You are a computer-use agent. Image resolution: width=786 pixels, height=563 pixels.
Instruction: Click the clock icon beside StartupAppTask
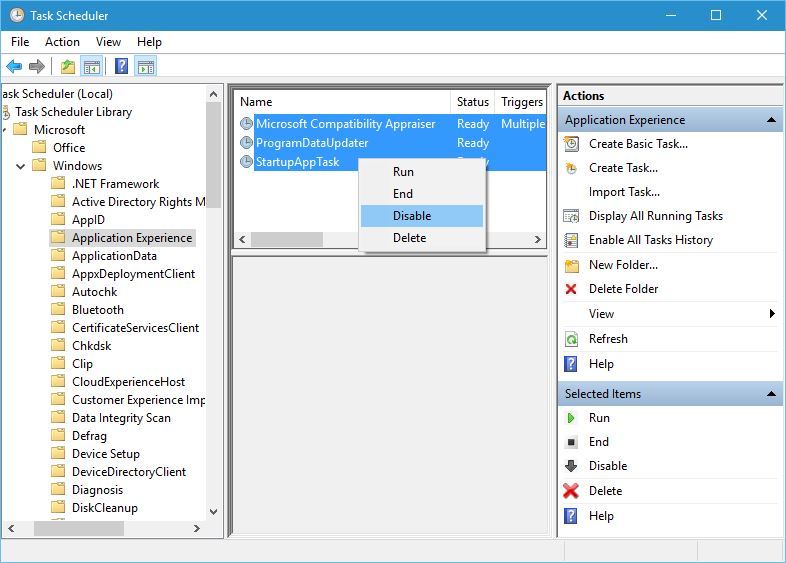pos(246,161)
